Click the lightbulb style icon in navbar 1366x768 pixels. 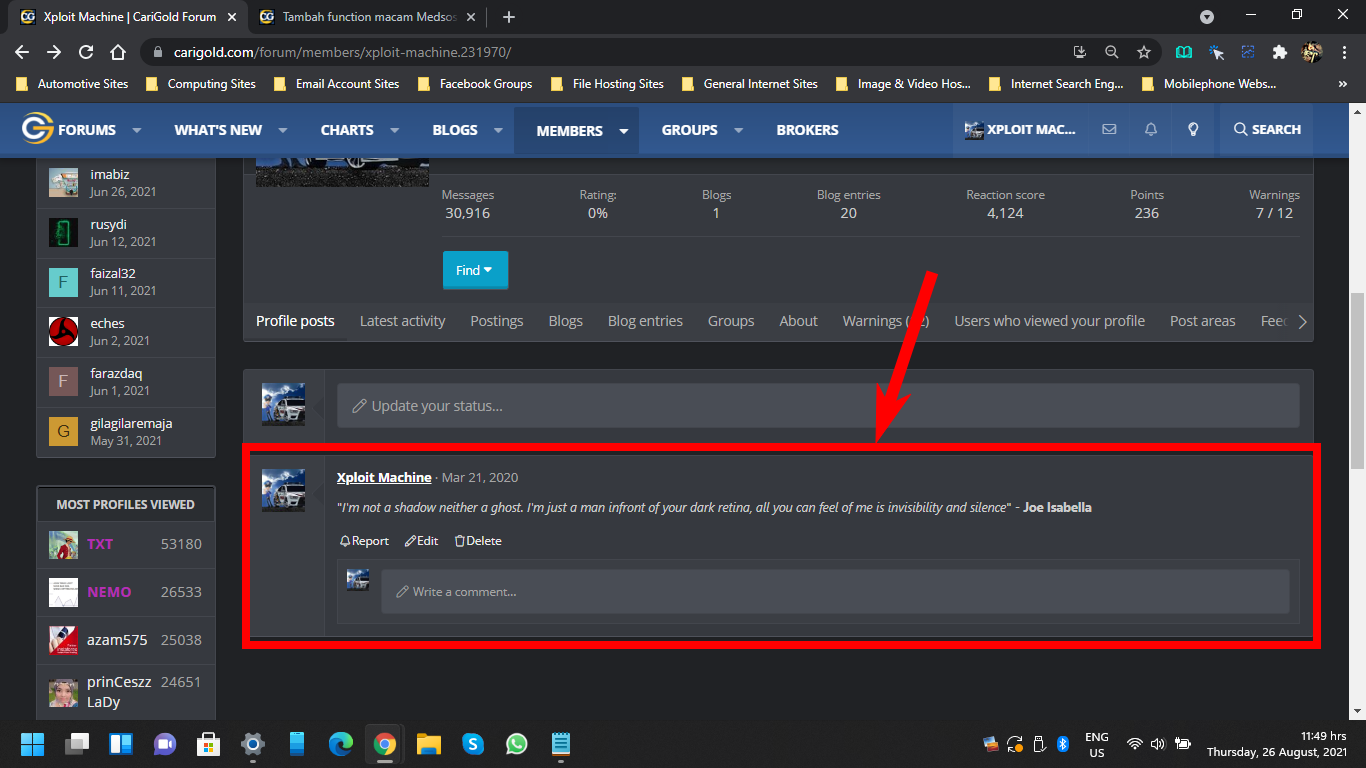click(1193, 130)
